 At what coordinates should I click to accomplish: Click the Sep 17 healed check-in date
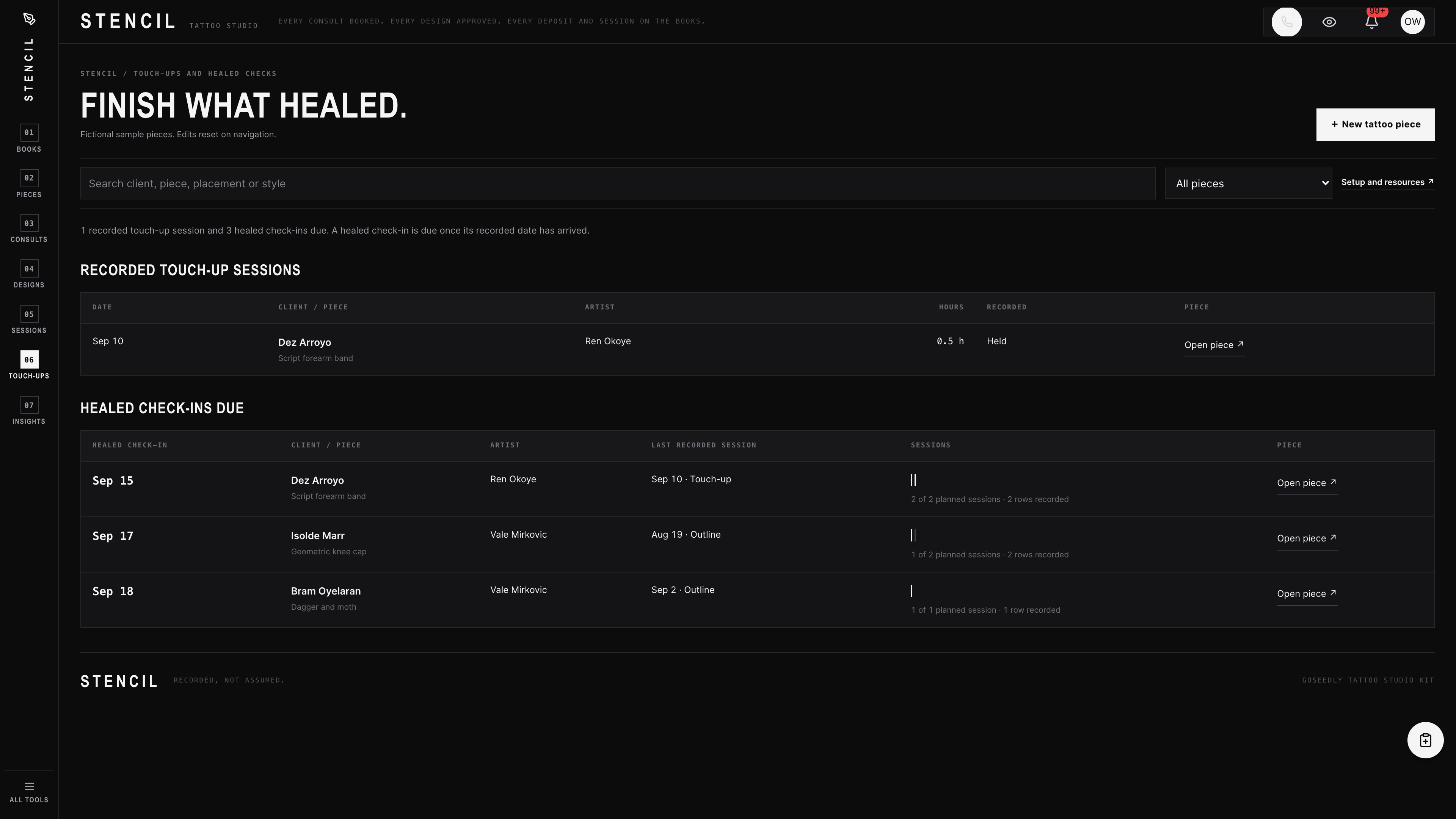click(113, 536)
